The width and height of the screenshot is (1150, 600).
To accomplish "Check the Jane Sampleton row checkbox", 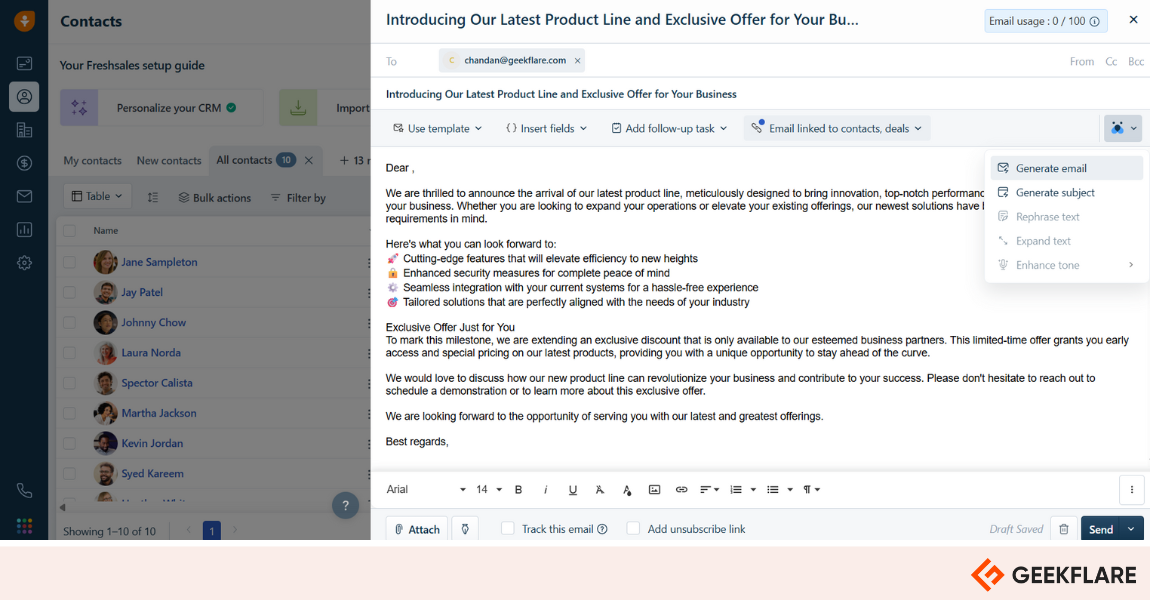I will pyautogui.click(x=70, y=262).
